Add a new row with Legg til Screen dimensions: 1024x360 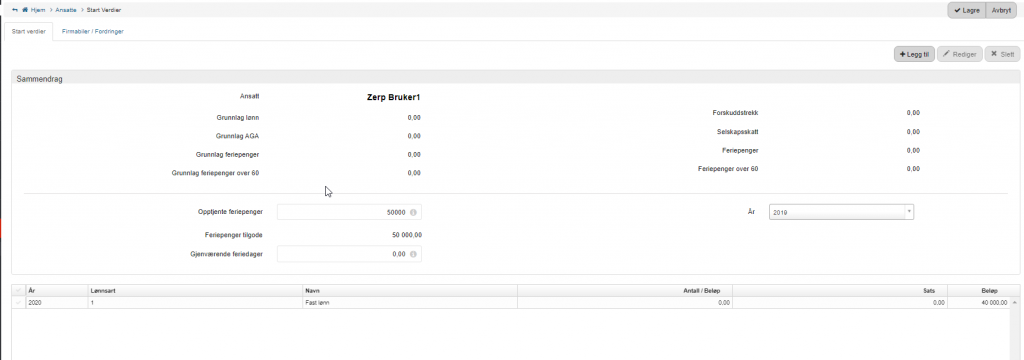(914, 54)
